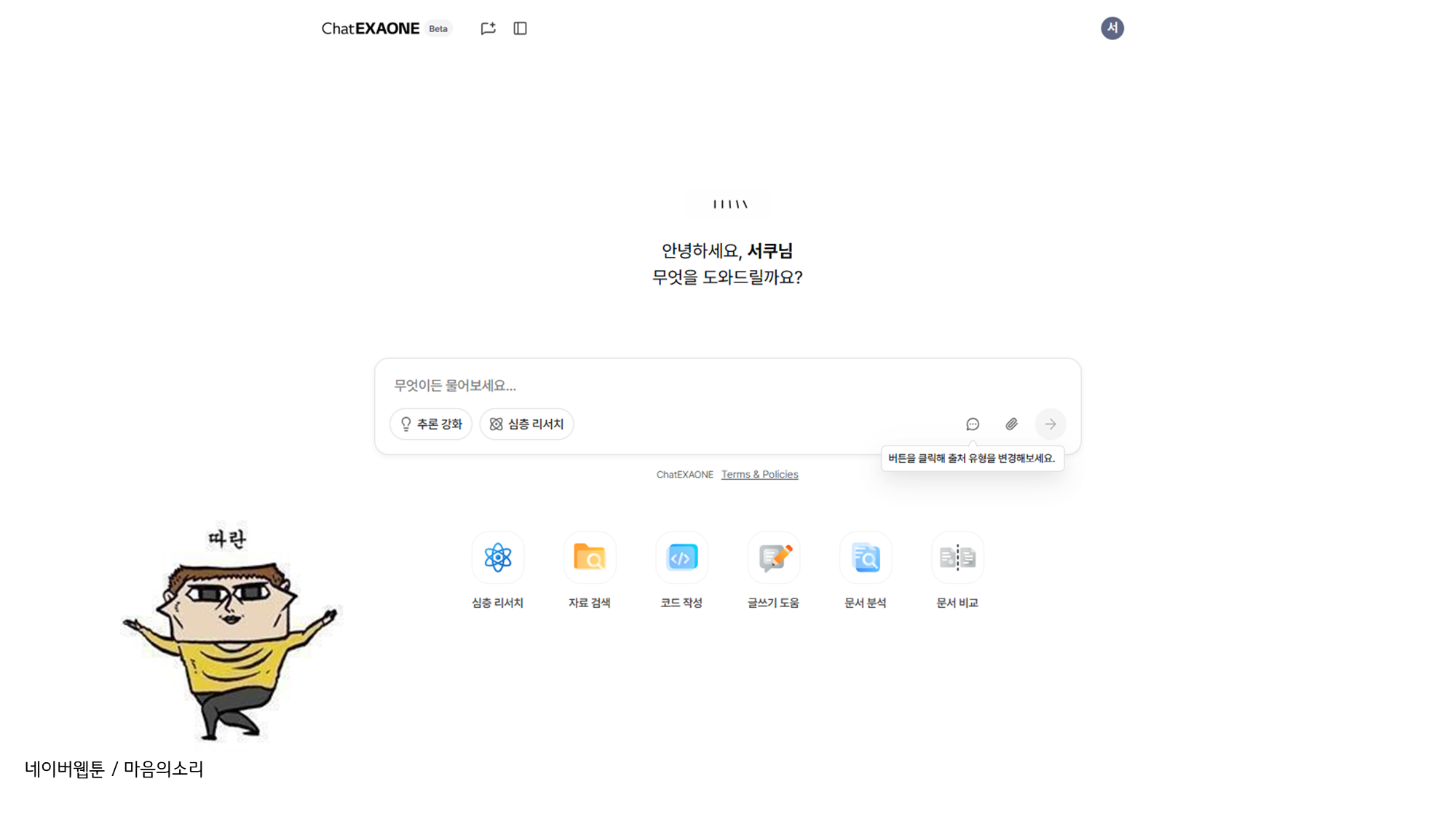Start a new chat with plus icon
The height and width of the screenshot is (819, 1456).
pos(488,28)
